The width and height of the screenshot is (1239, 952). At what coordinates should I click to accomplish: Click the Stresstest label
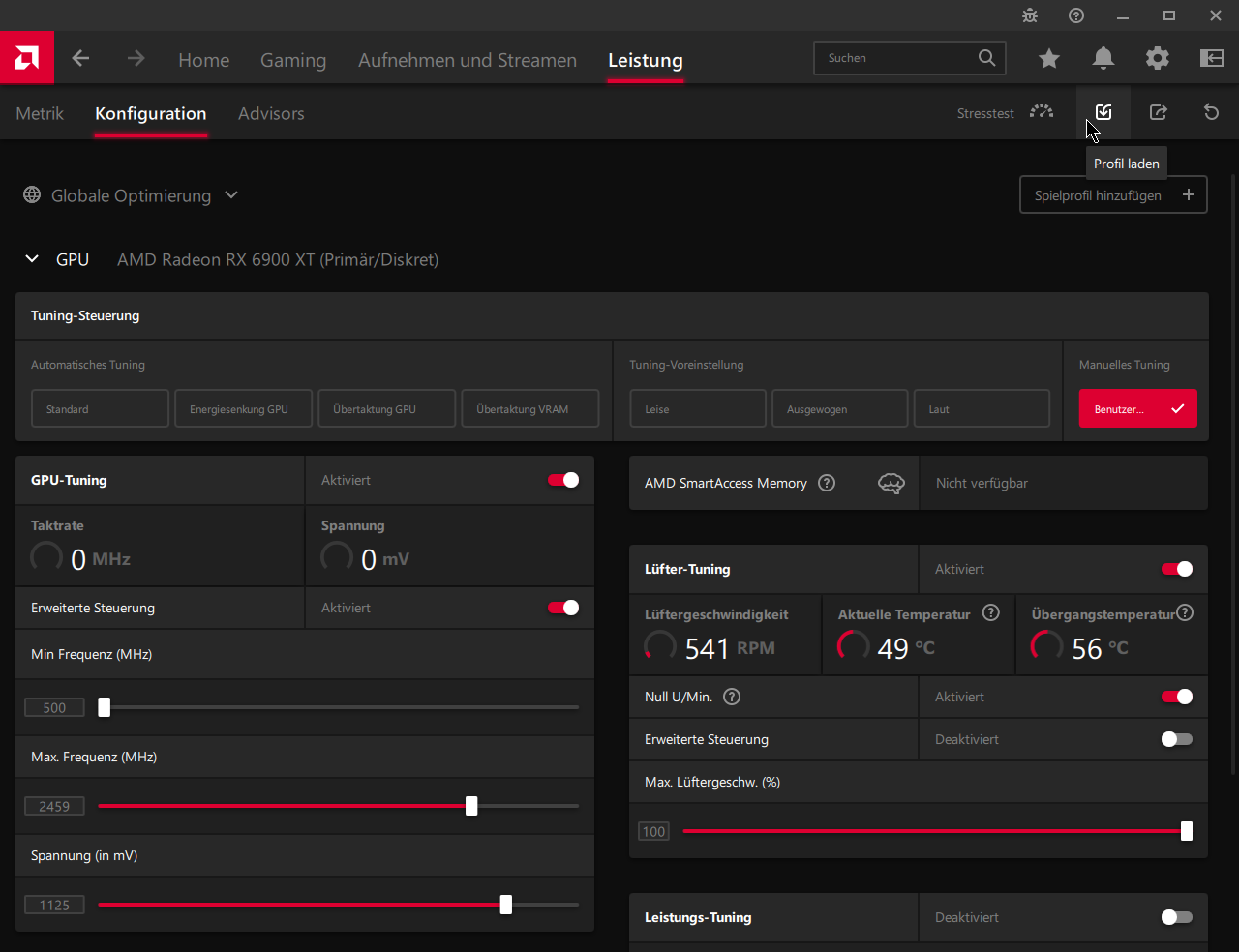tap(985, 113)
